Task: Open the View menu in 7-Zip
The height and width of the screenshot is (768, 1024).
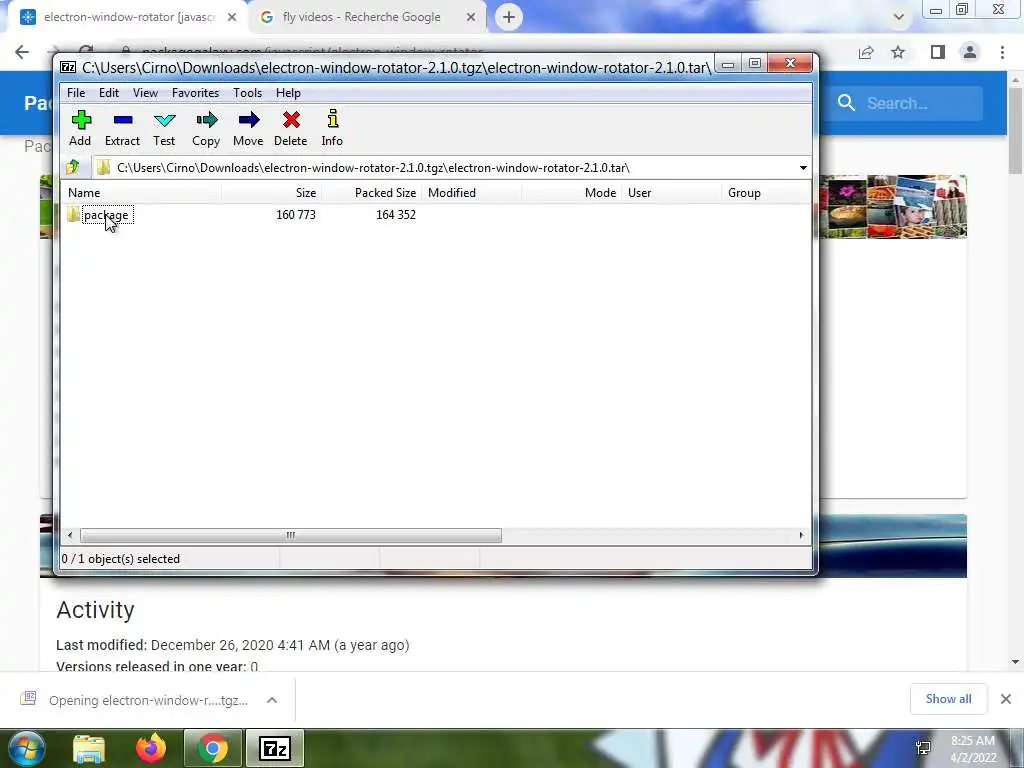Action: pyautogui.click(x=145, y=93)
